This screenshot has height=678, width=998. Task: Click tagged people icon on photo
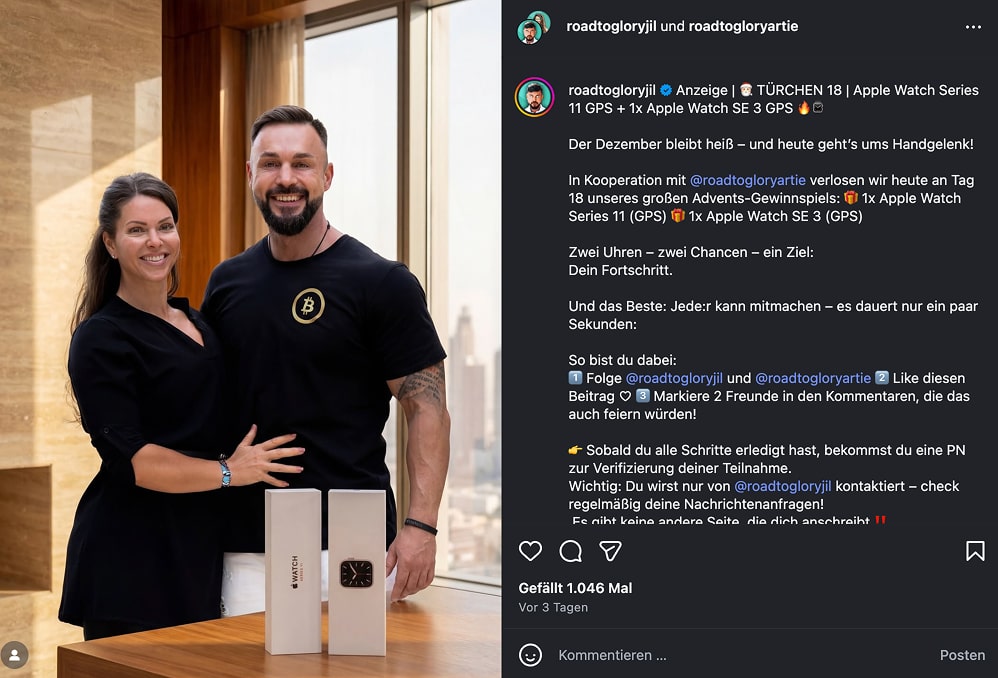coord(14,654)
